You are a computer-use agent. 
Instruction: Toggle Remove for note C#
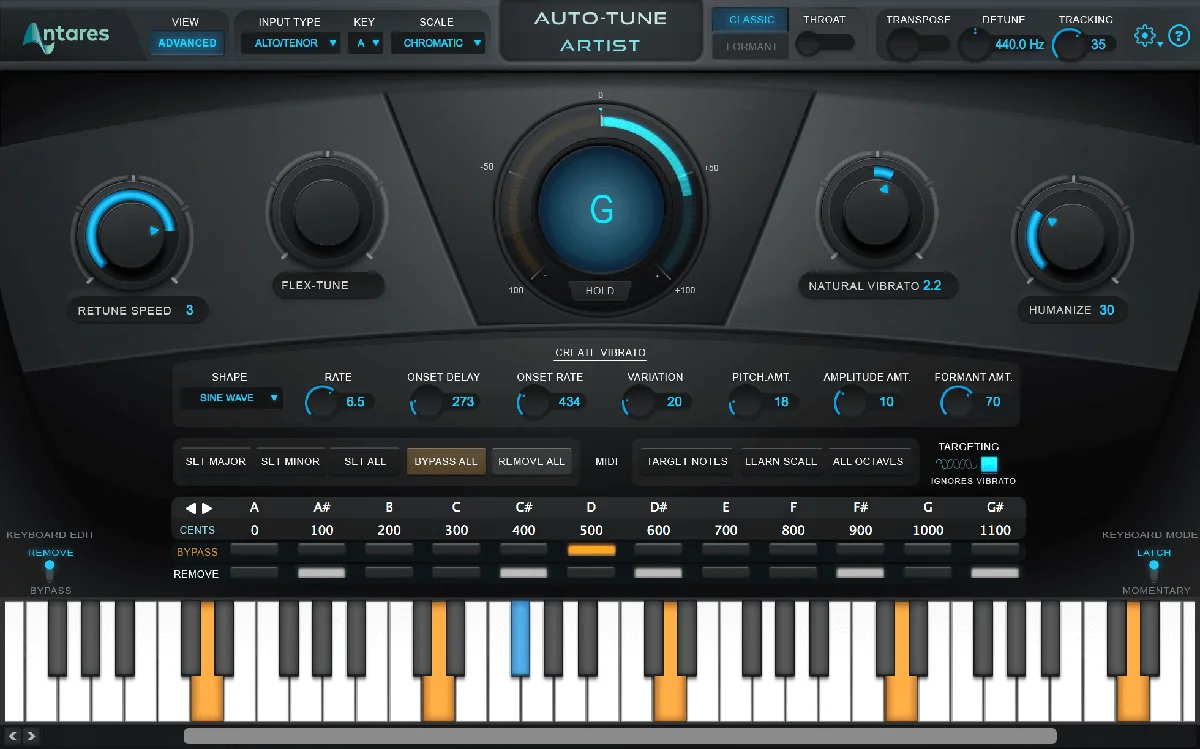coord(524,573)
